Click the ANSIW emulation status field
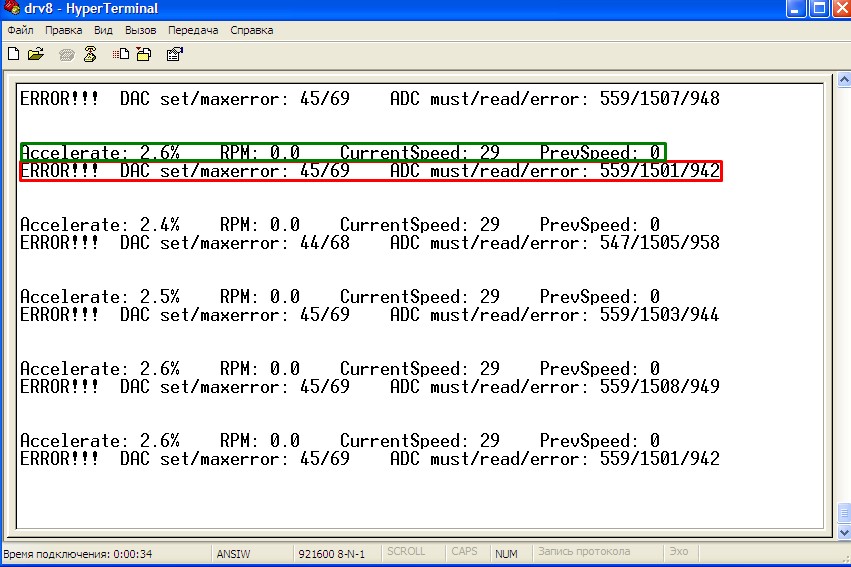 click(233, 554)
